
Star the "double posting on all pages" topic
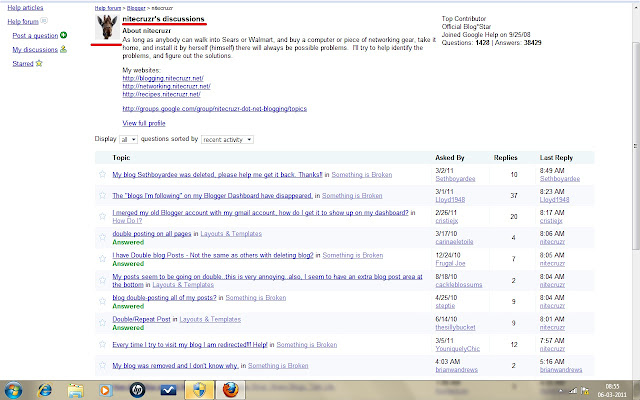pos(102,237)
